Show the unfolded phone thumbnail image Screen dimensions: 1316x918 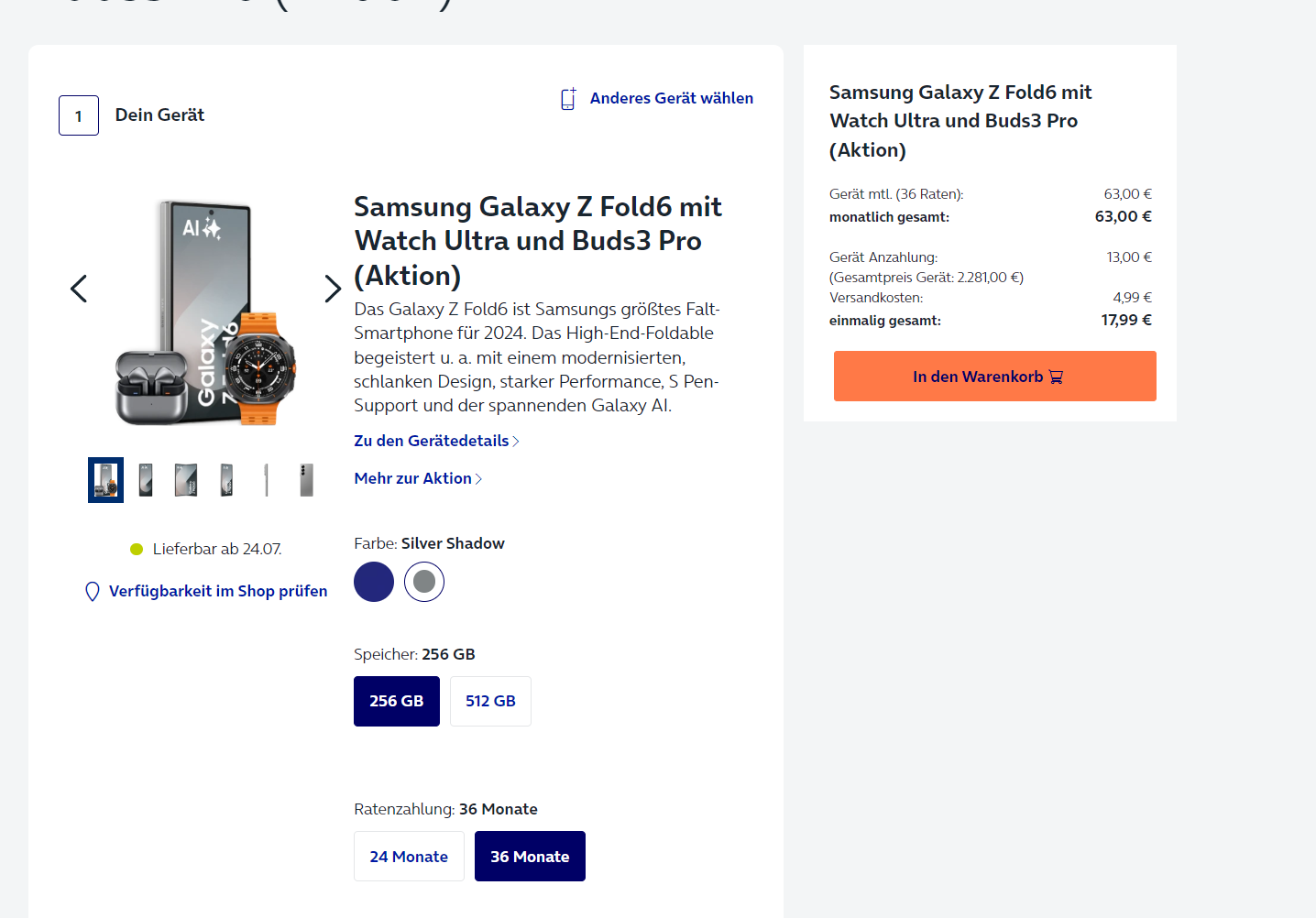186,480
